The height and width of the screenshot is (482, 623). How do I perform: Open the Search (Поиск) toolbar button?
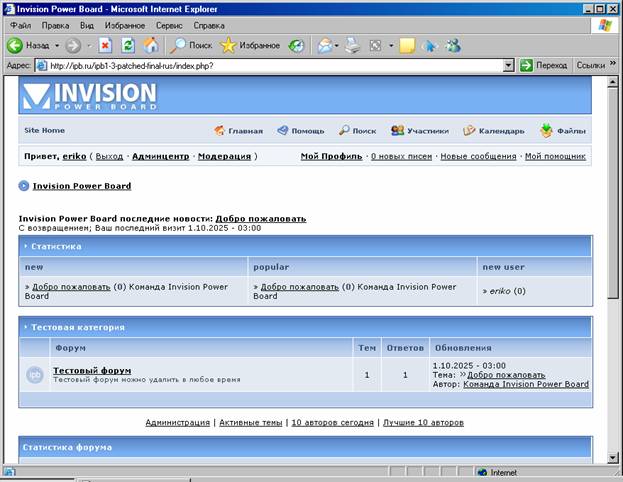tap(190, 45)
